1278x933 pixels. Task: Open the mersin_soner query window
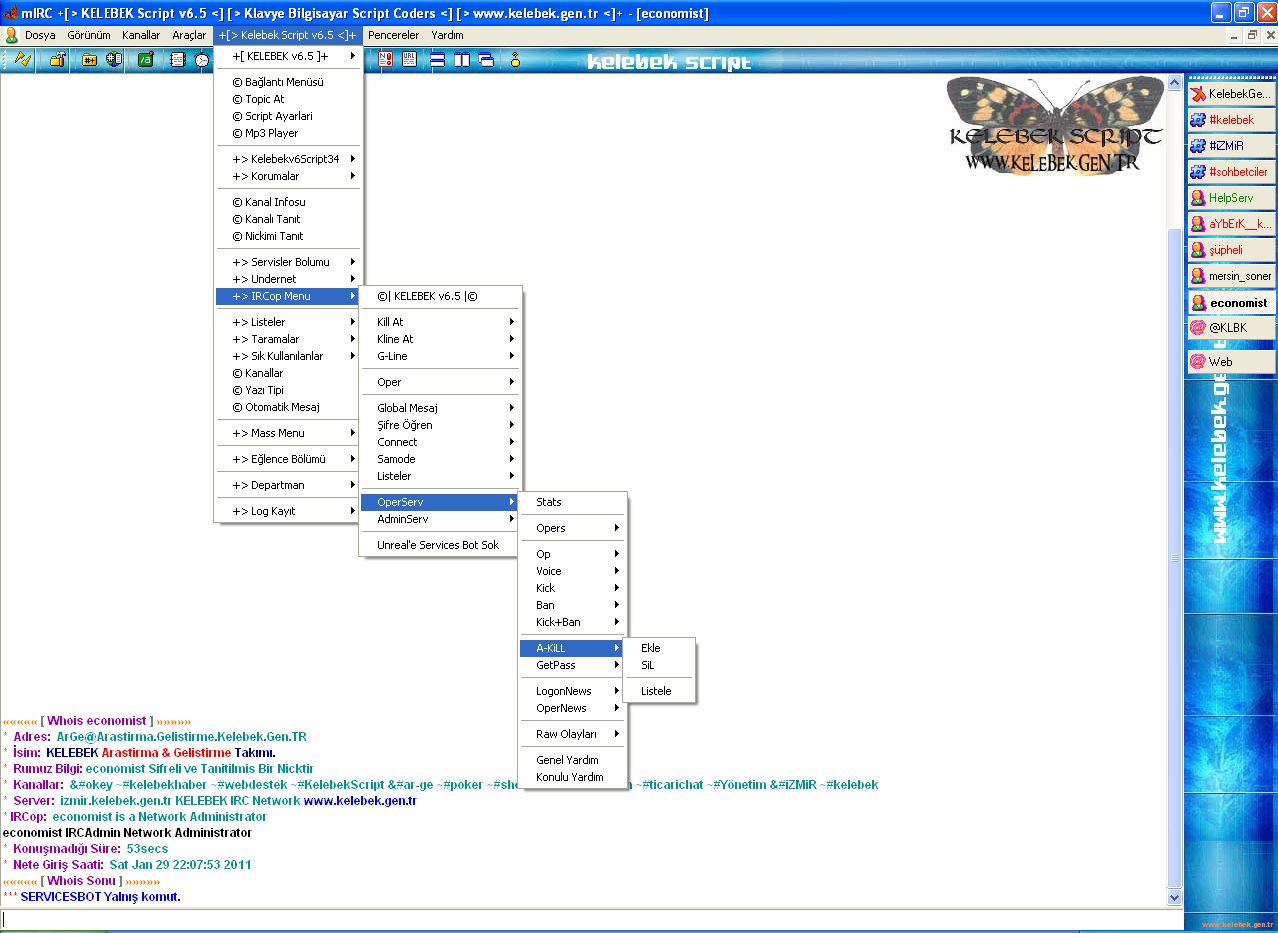1232,276
